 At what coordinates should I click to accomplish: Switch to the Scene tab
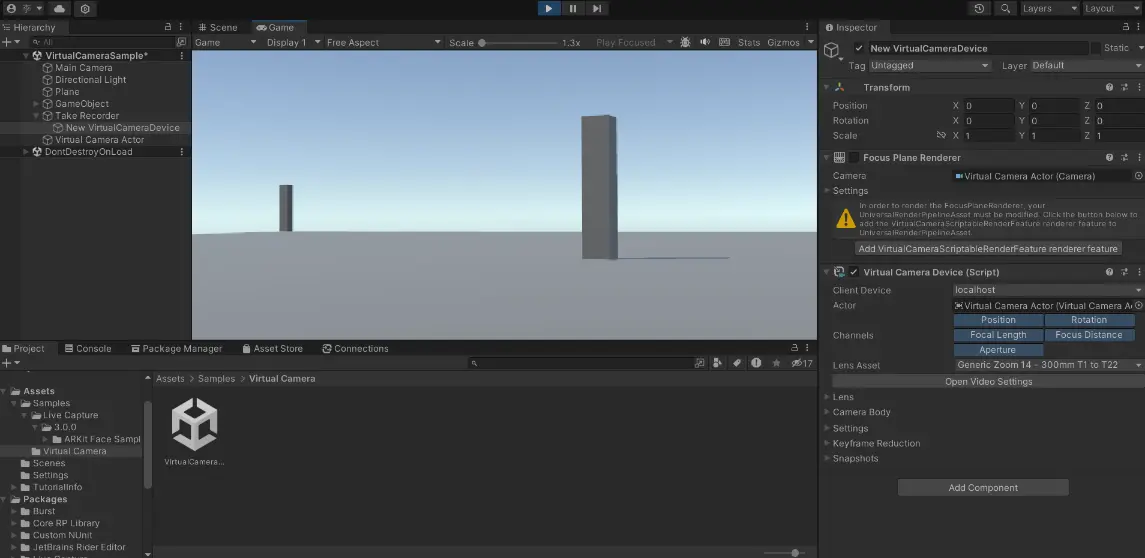click(218, 27)
